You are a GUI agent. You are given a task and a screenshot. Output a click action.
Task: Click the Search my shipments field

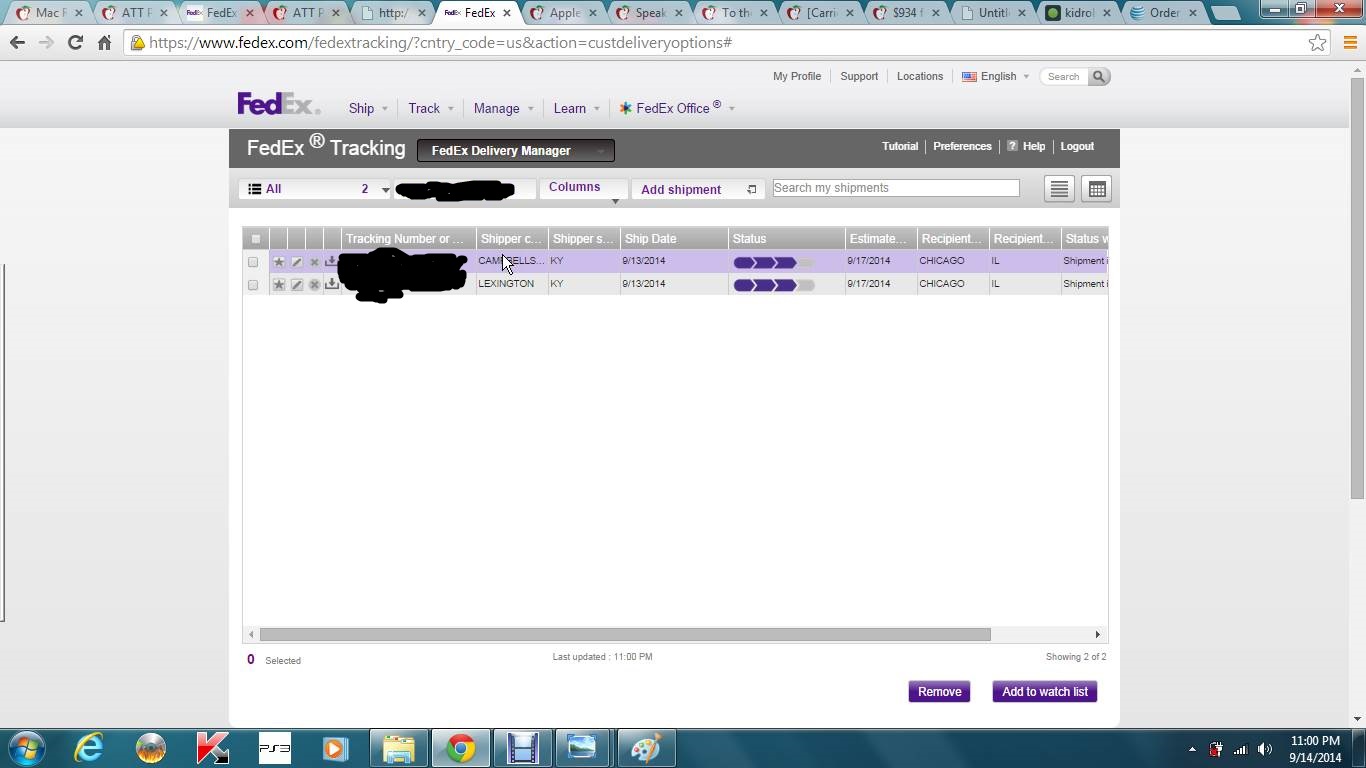[896, 188]
